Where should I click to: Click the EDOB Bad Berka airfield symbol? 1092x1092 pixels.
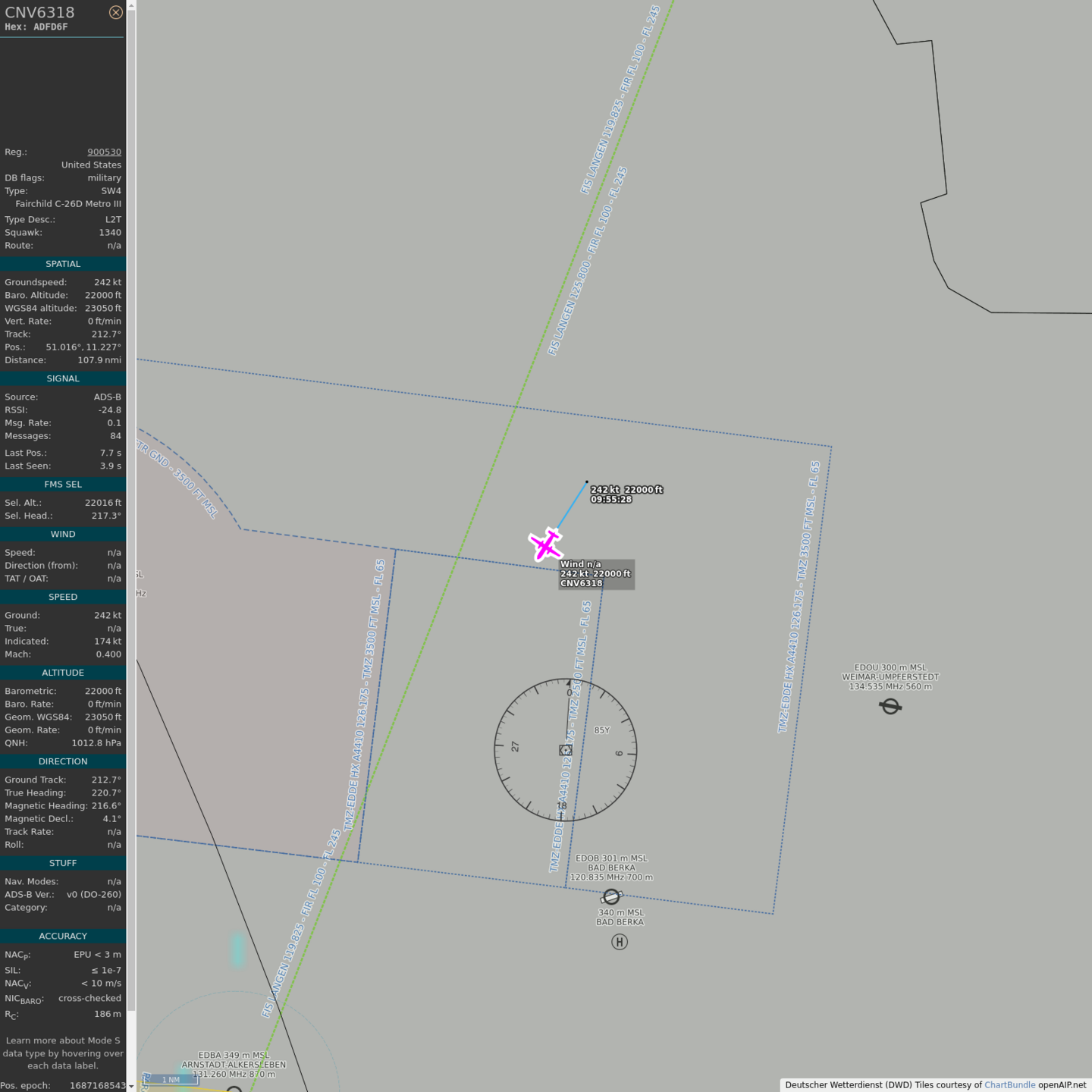click(x=611, y=897)
